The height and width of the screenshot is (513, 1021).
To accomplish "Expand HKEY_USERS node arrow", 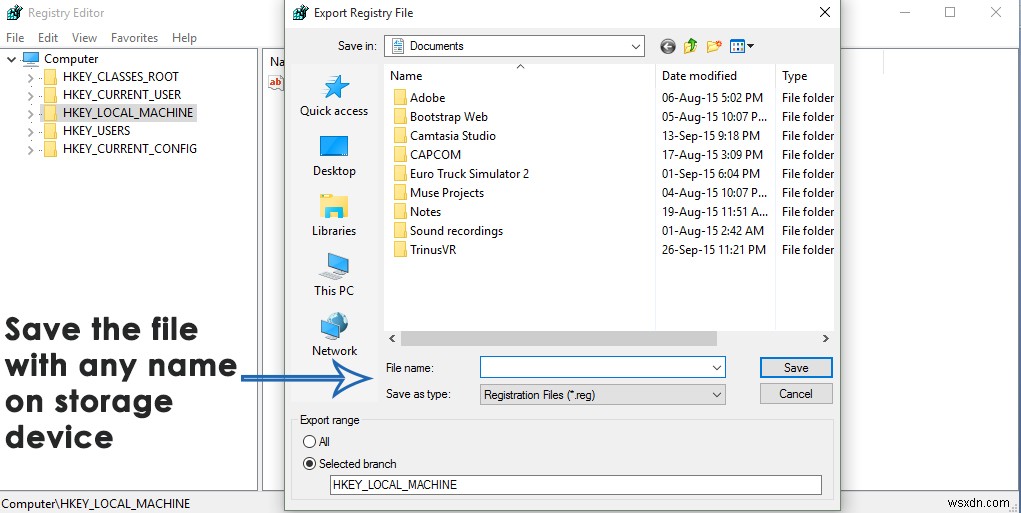I will 30,132.
